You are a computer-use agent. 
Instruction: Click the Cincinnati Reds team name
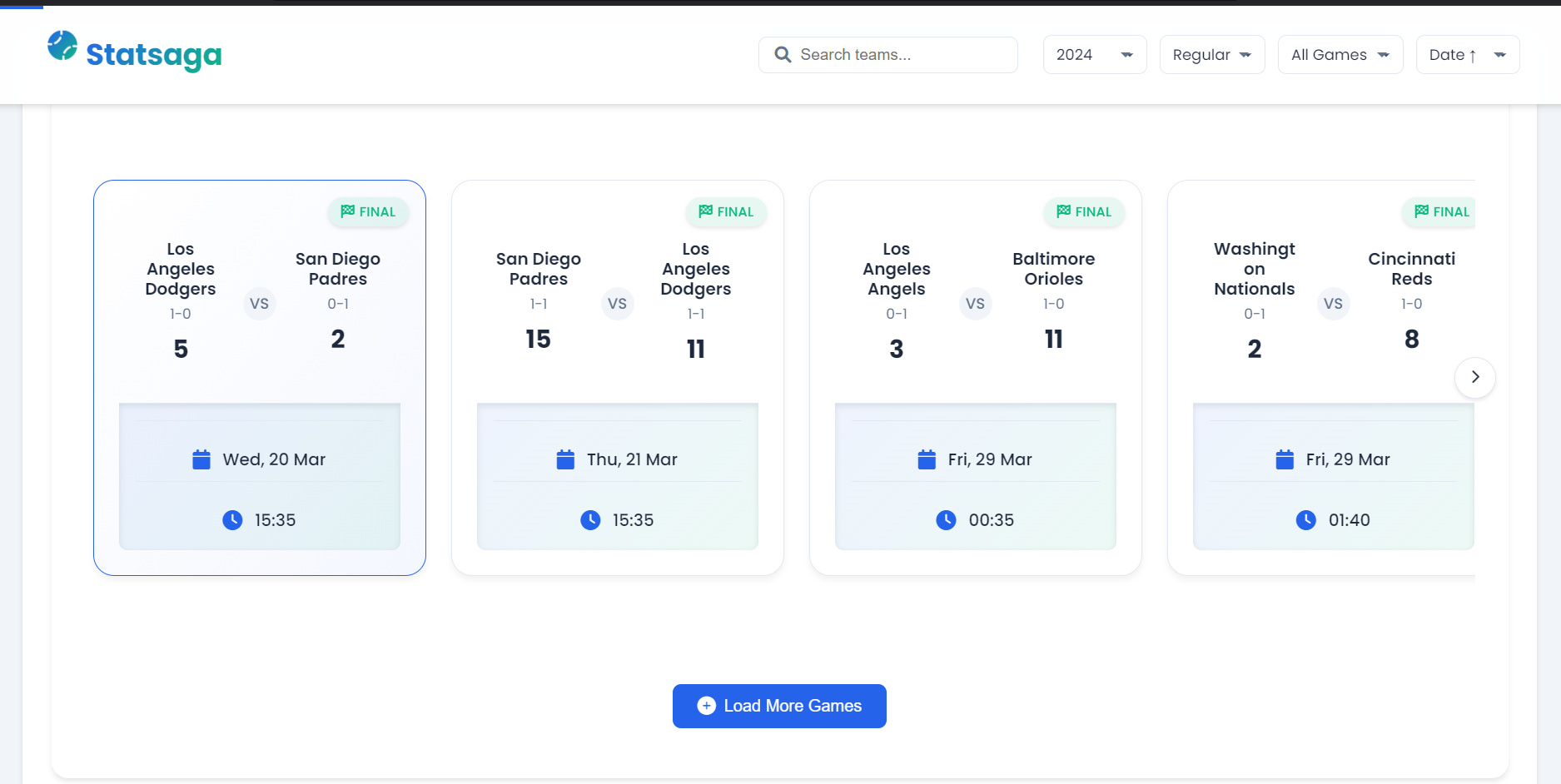point(1412,269)
